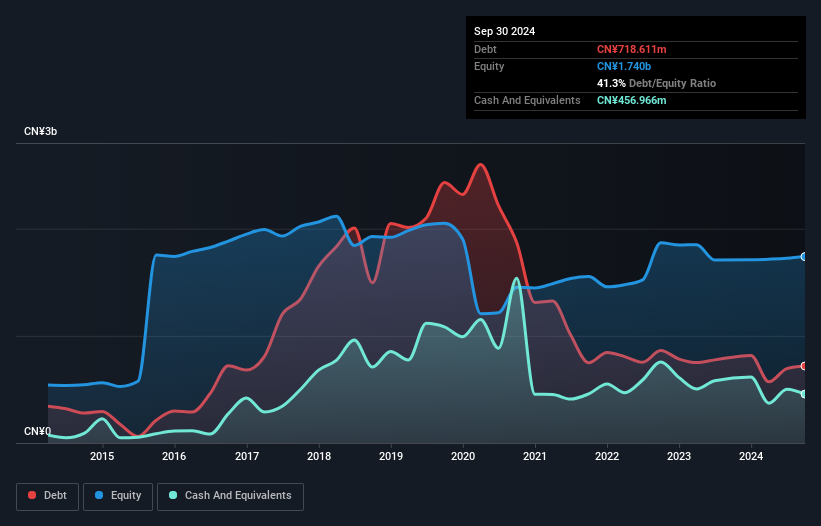The height and width of the screenshot is (526, 821).
Task: Click tooltip Cash And Equivalents row label
Action: 527,100
